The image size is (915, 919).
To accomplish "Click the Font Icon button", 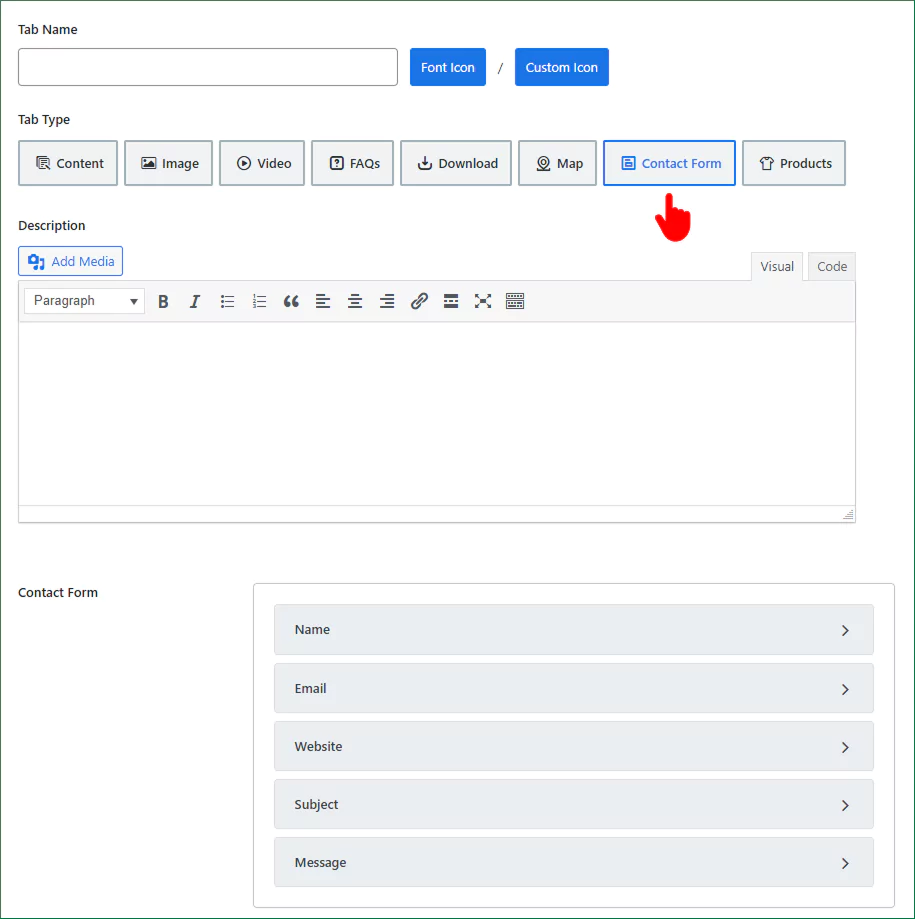I will pos(448,67).
